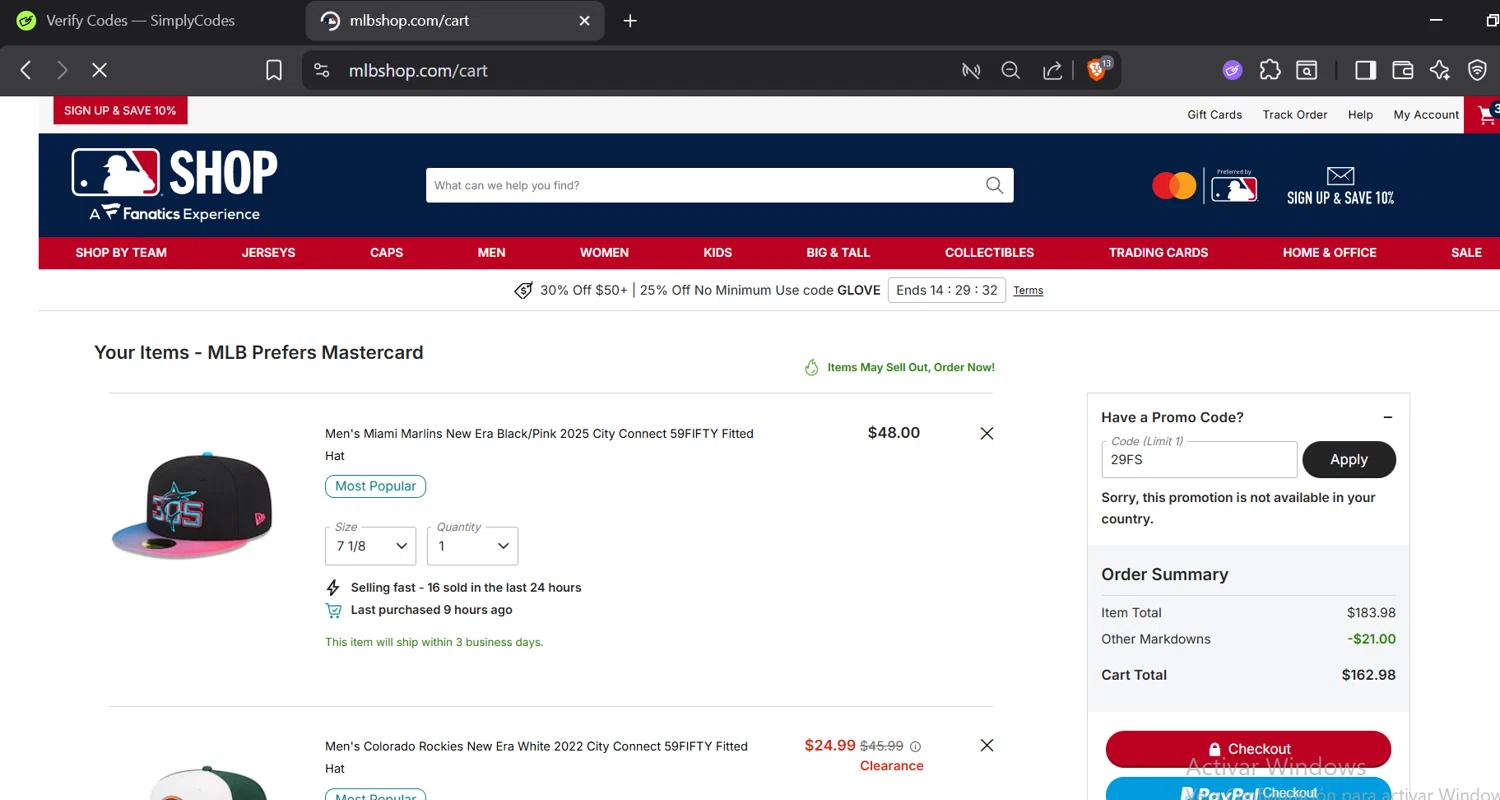
Task: Open the JERSEYS menu
Action: tap(268, 253)
